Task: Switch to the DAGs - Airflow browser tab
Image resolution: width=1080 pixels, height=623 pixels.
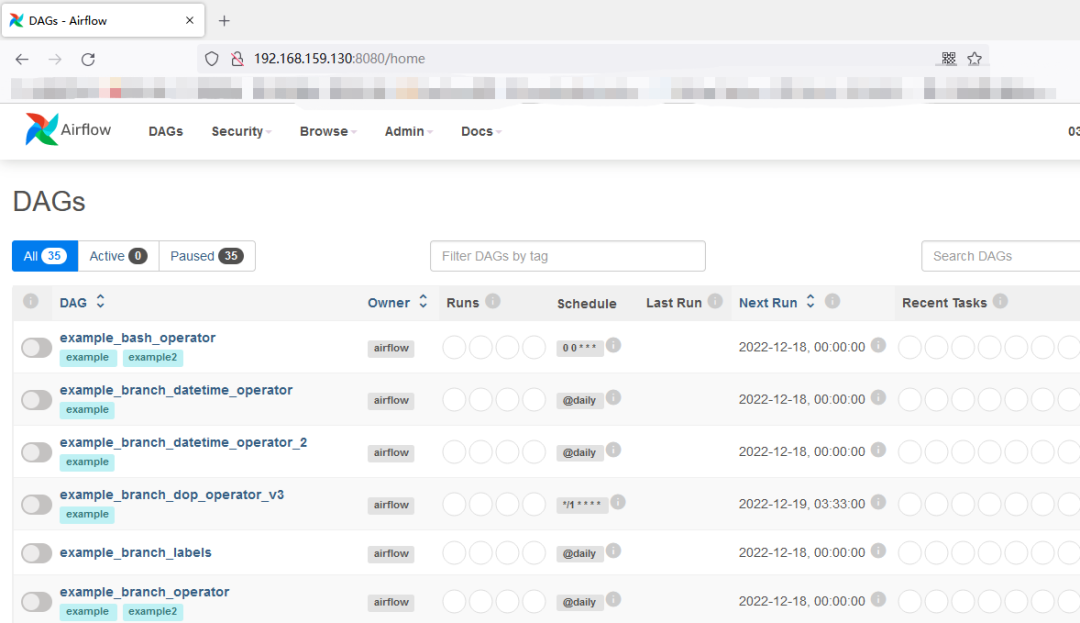Action: click(103, 21)
